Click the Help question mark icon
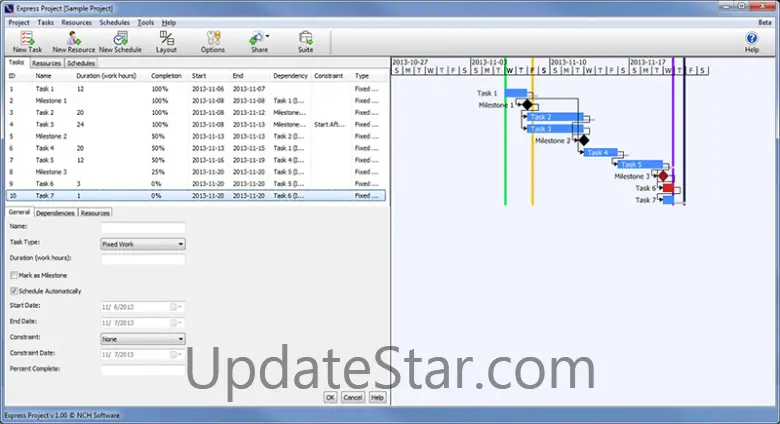The width and height of the screenshot is (780, 424). pyautogui.click(x=752, y=38)
